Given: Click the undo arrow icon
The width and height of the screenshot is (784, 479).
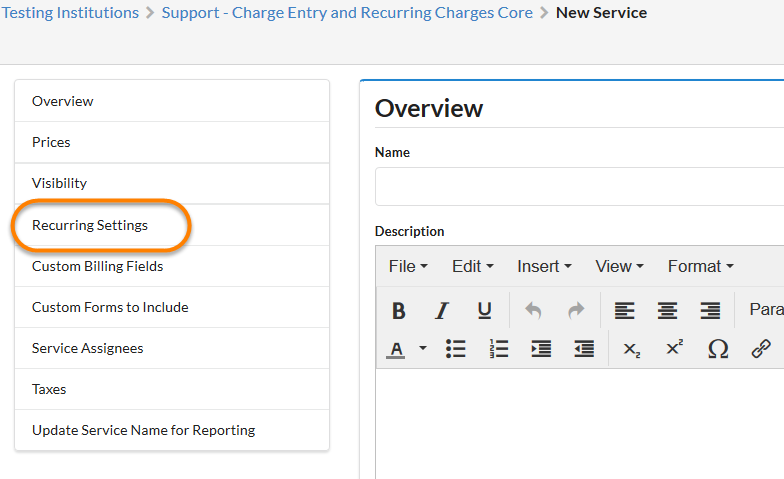Looking at the screenshot, I should point(533,310).
